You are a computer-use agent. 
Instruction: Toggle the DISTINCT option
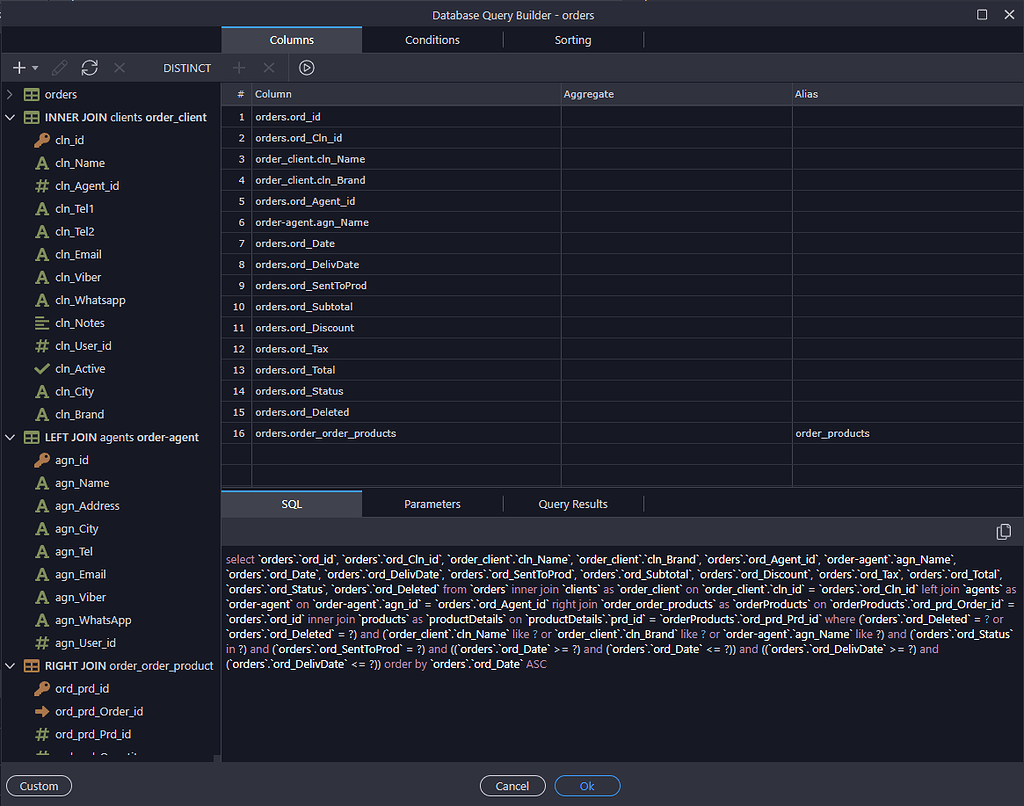pyautogui.click(x=187, y=68)
